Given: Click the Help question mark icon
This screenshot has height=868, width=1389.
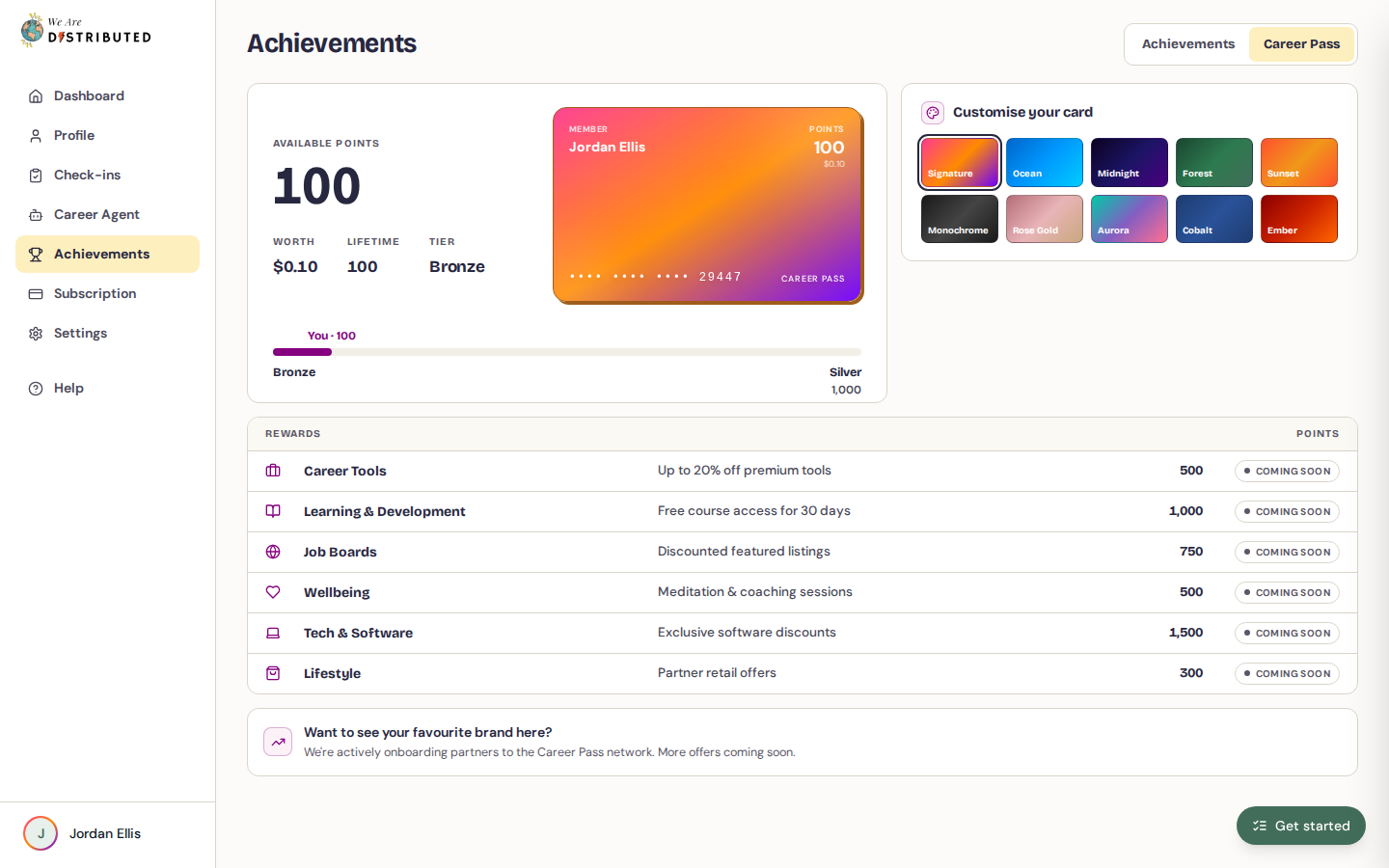Looking at the screenshot, I should [x=36, y=389].
